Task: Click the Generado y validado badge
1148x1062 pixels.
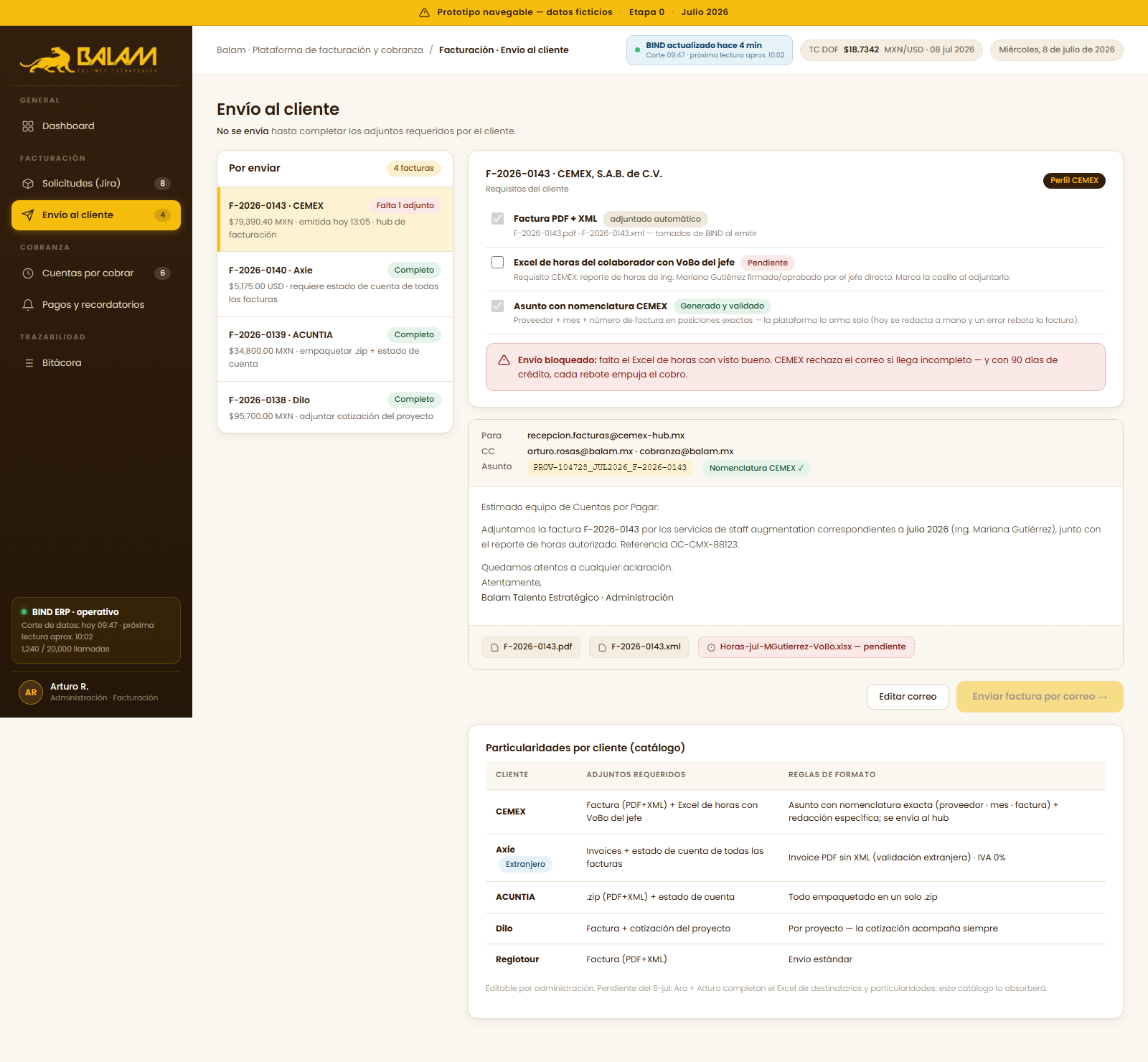Action: click(x=722, y=306)
